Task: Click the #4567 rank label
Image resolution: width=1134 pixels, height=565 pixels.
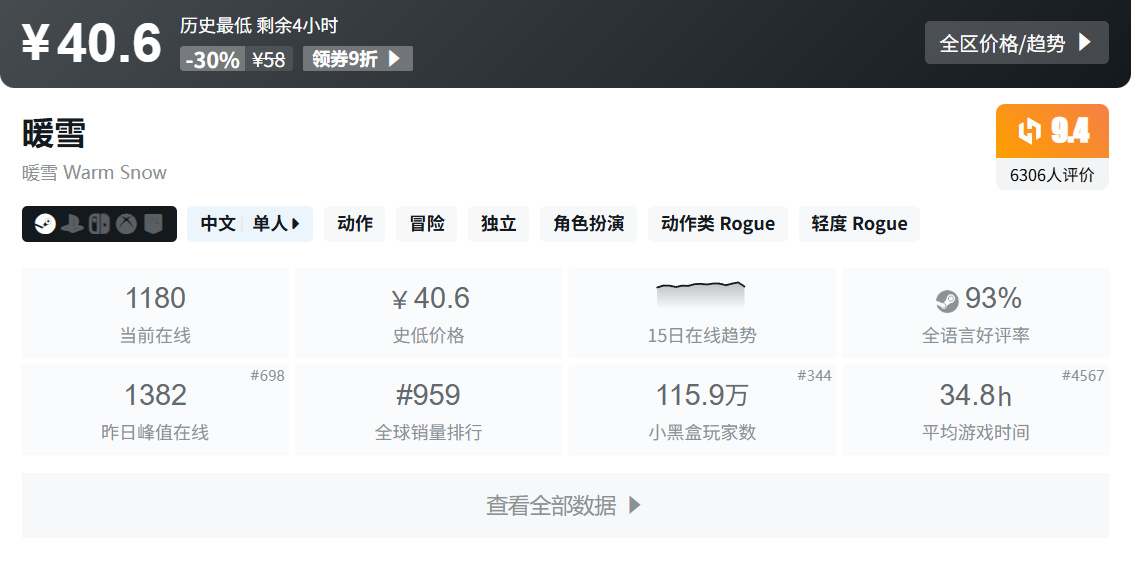Action: (x=1083, y=375)
